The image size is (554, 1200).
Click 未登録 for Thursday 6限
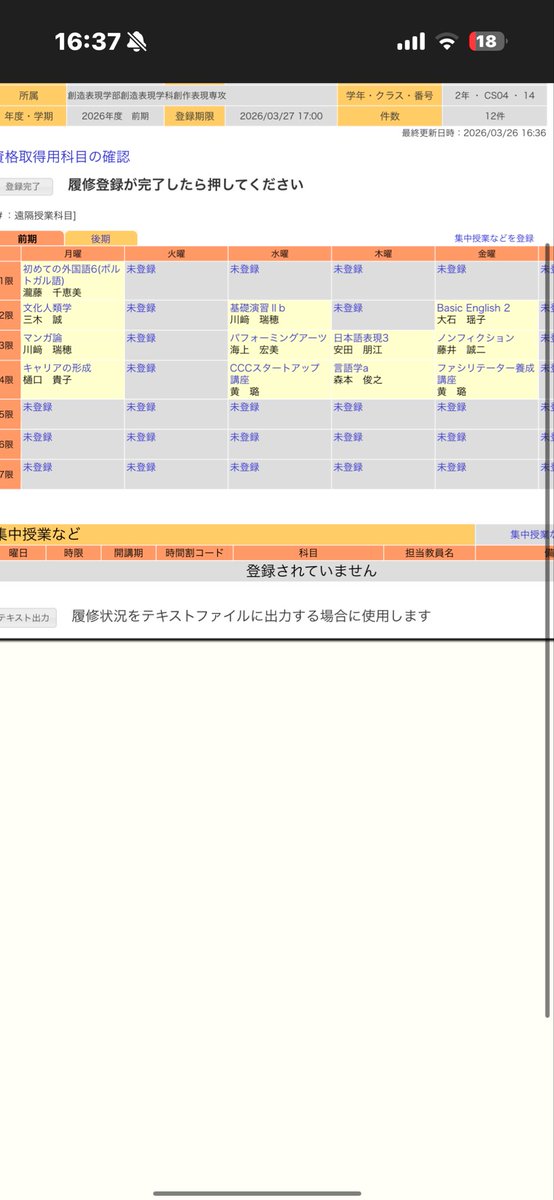[348, 437]
